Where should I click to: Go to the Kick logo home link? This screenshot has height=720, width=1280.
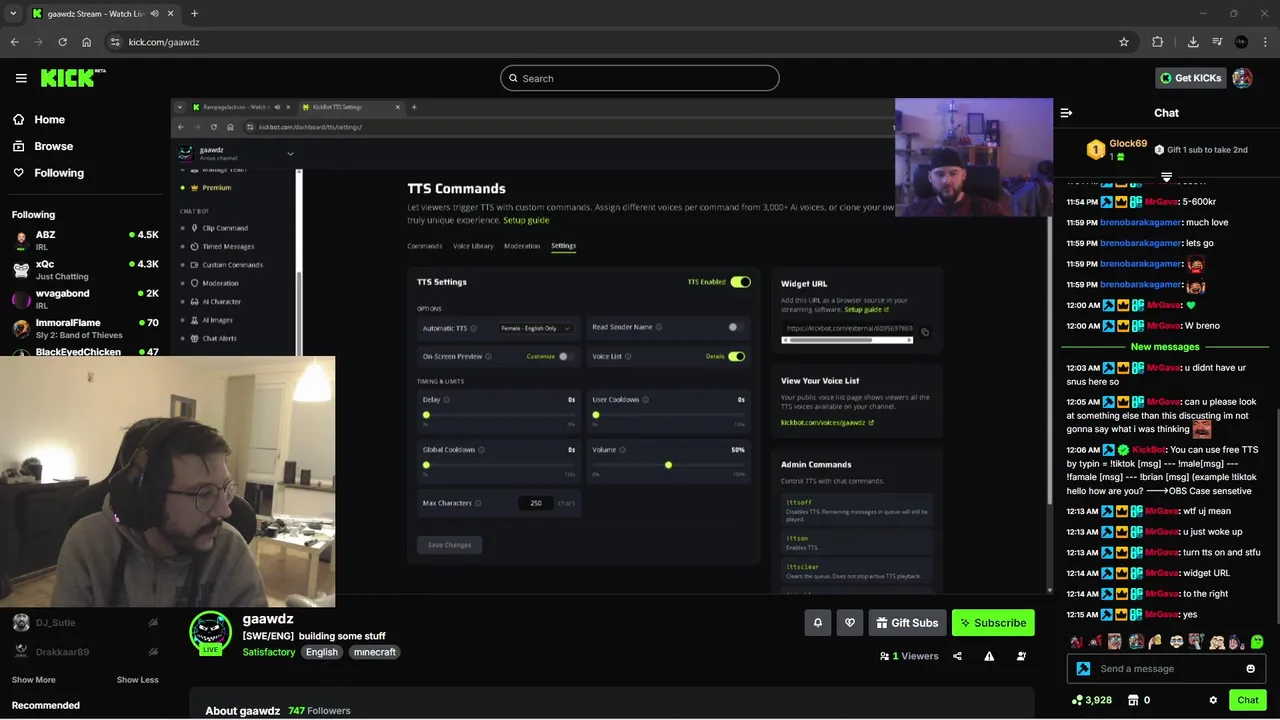coord(73,78)
